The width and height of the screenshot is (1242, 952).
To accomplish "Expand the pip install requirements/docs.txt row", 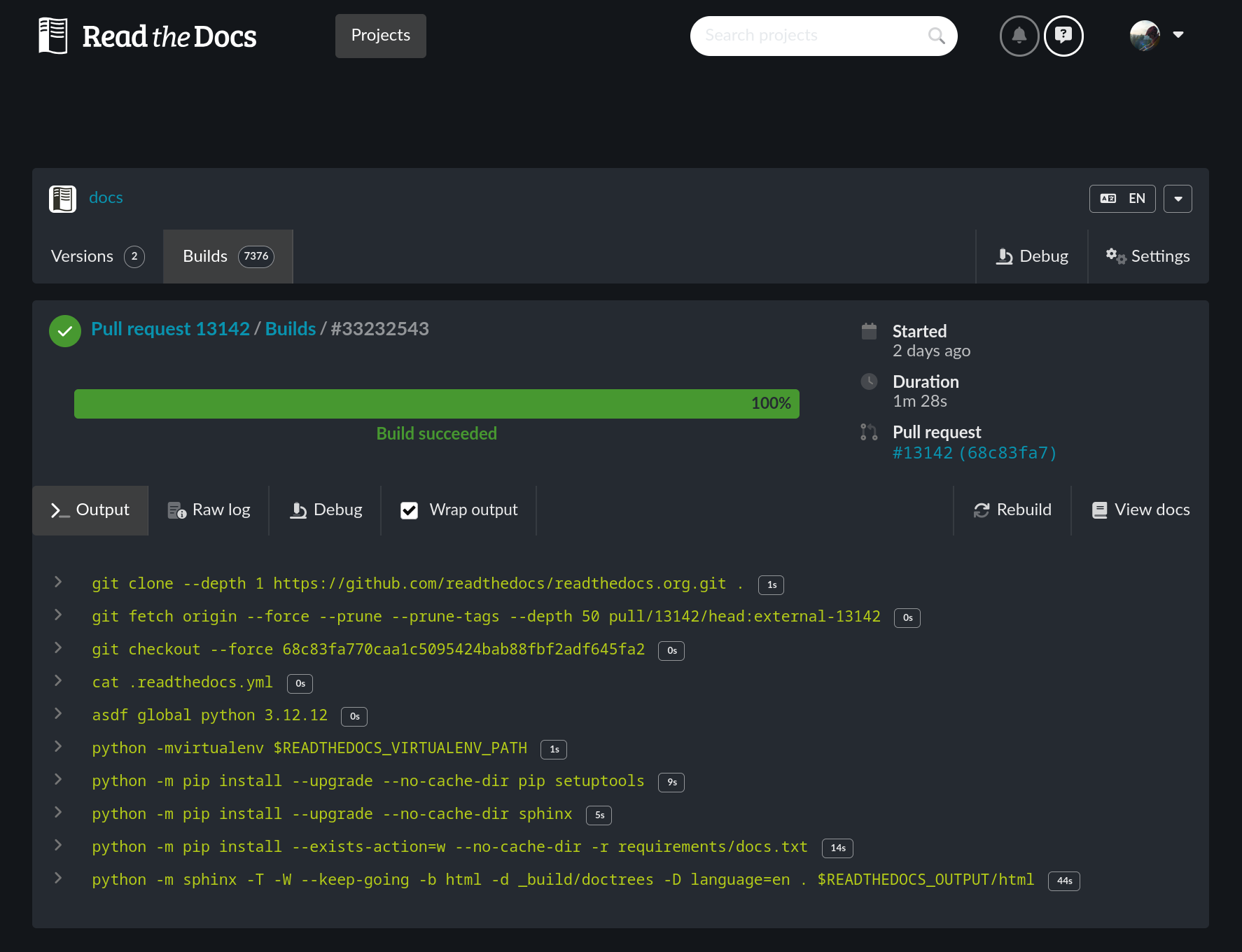I will (x=58, y=845).
